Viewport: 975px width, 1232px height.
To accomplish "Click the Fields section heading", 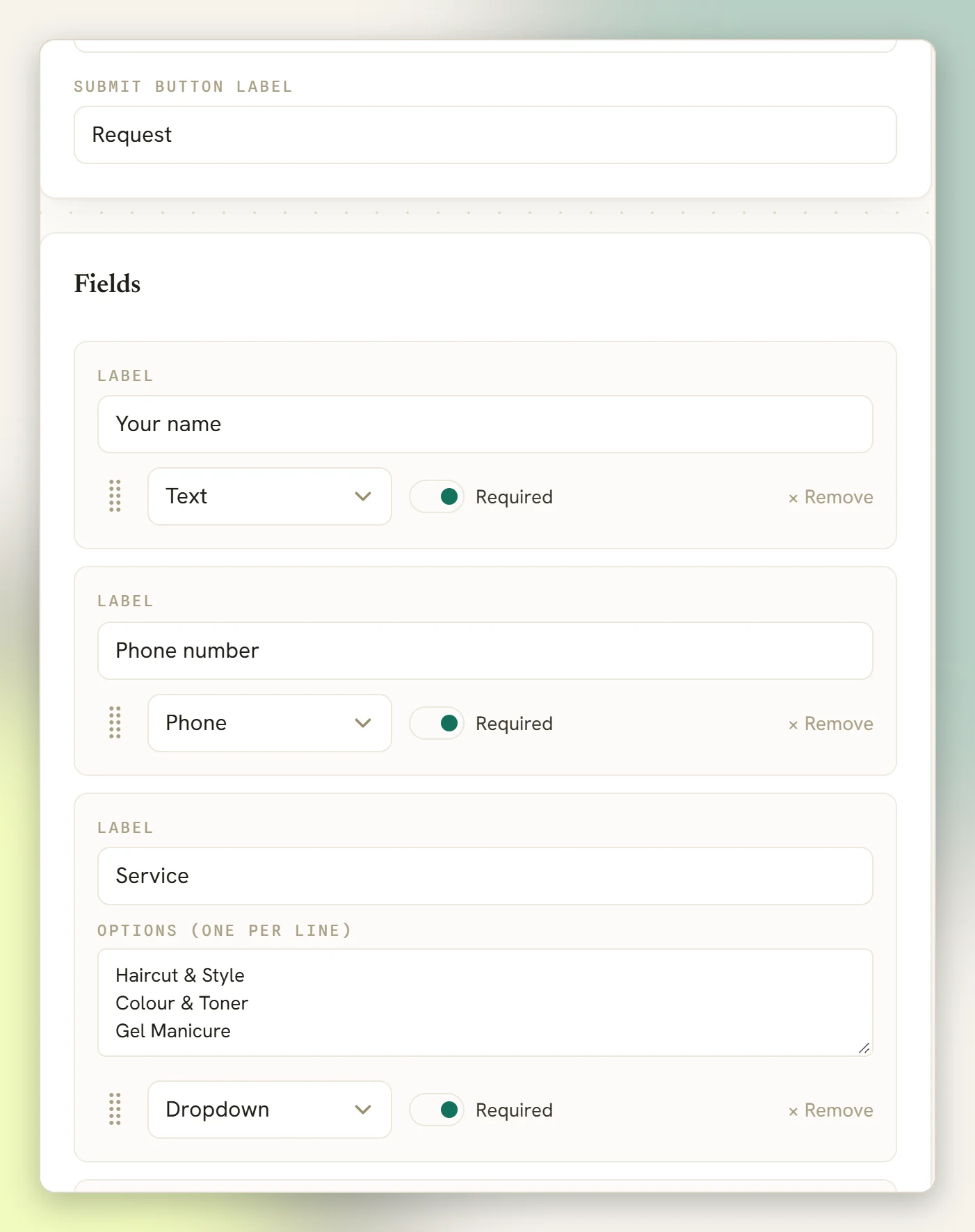I will [107, 284].
